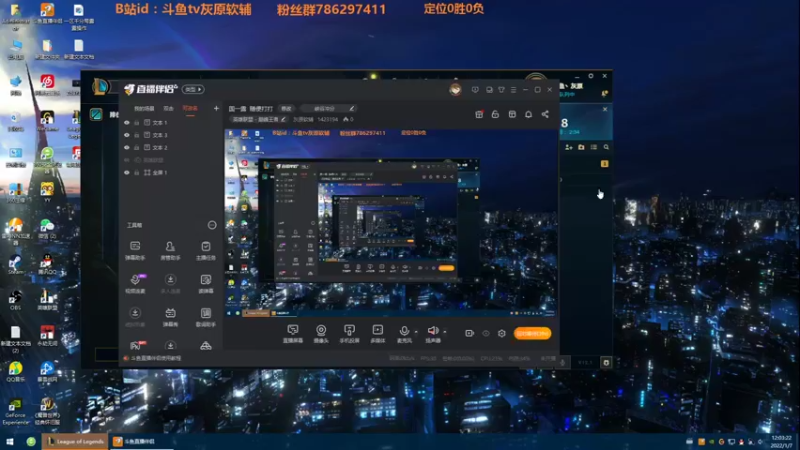800x450 pixels.
Task: Click the open padlock icon in top toolbar
Action: click(x=495, y=114)
